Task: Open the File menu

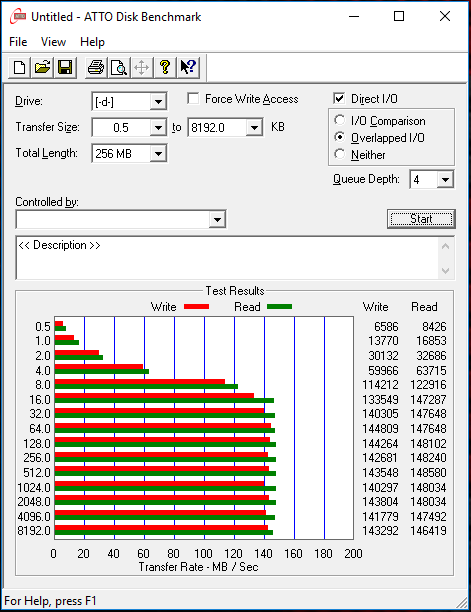Action: (18, 42)
